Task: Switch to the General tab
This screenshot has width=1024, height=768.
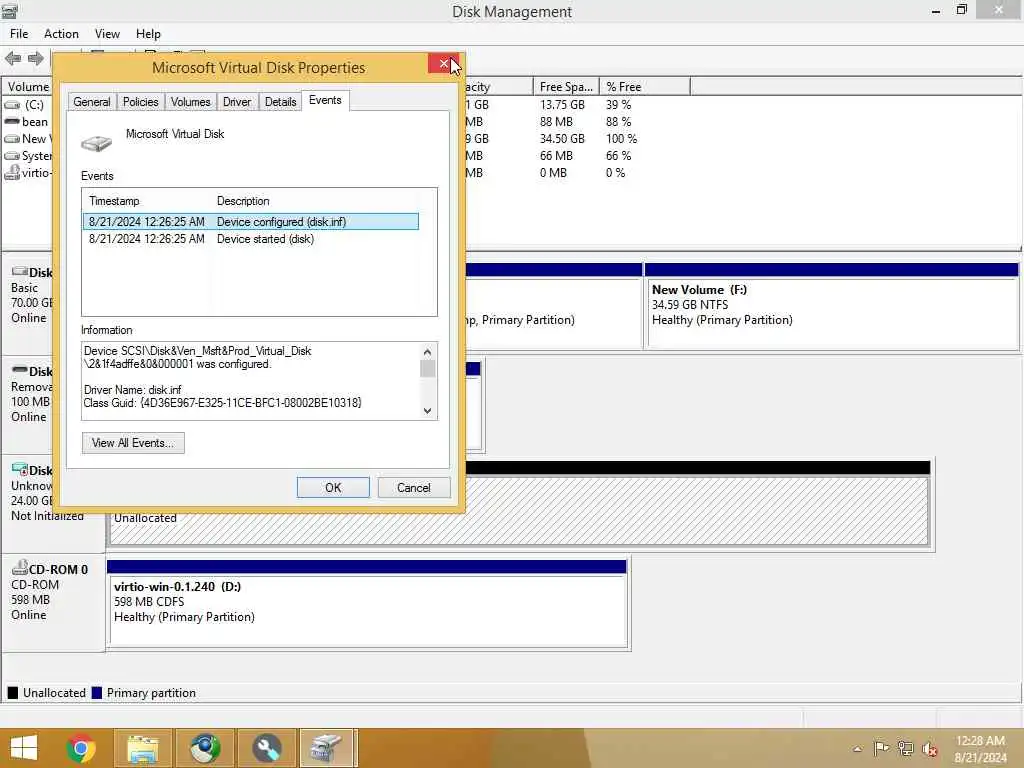Action: pyautogui.click(x=91, y=102)
